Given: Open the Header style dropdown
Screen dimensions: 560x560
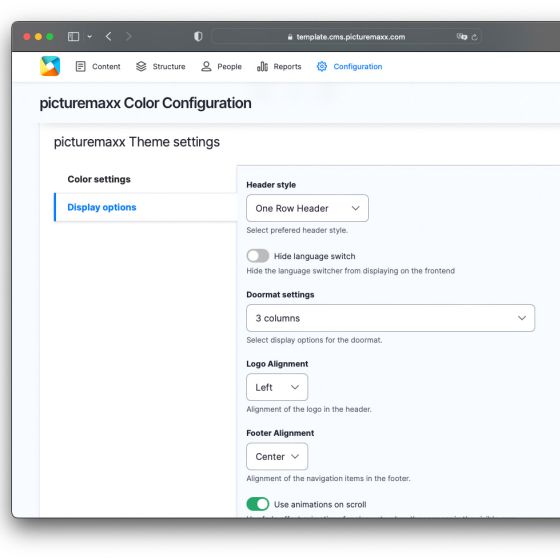Looking at the screenshot, I should pos(307,208).
